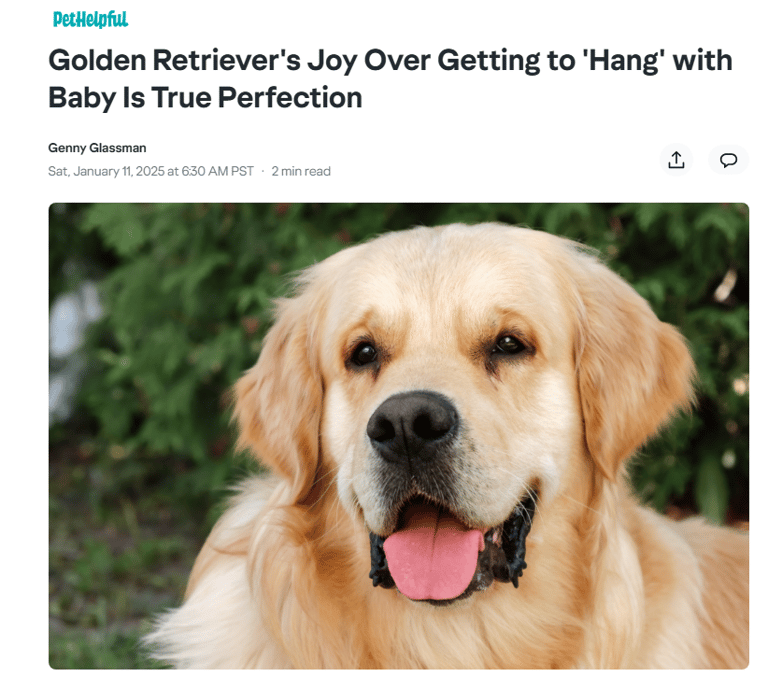Click the dog's left eye in photo

click(364, 353)
